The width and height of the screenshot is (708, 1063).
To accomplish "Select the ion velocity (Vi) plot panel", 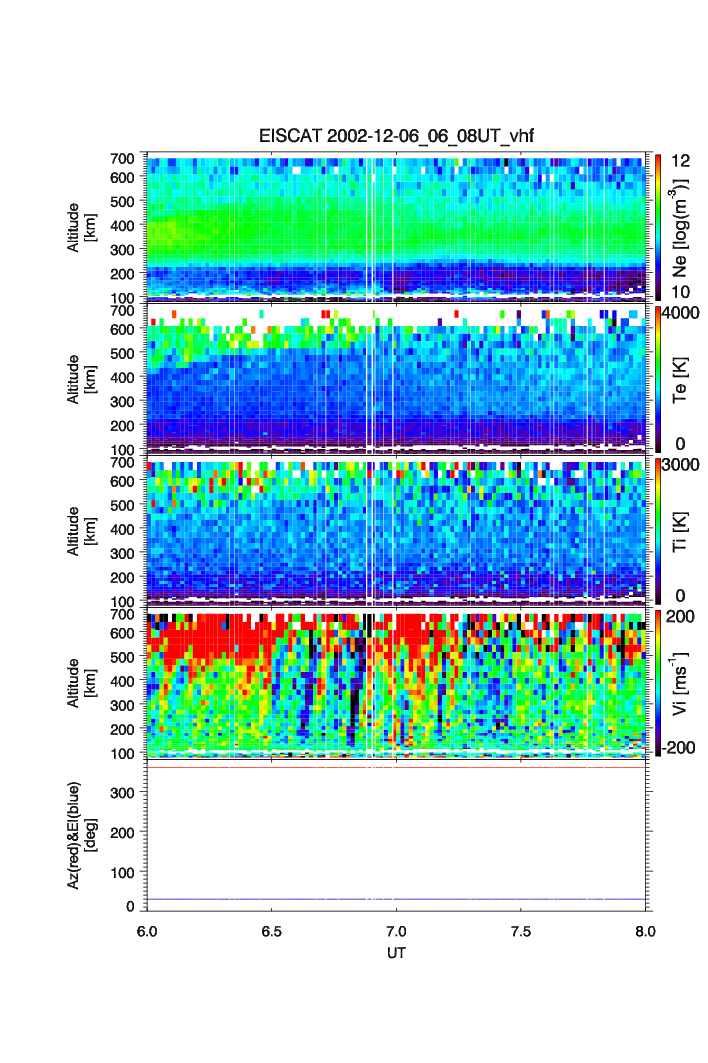I will pos(398,682).
